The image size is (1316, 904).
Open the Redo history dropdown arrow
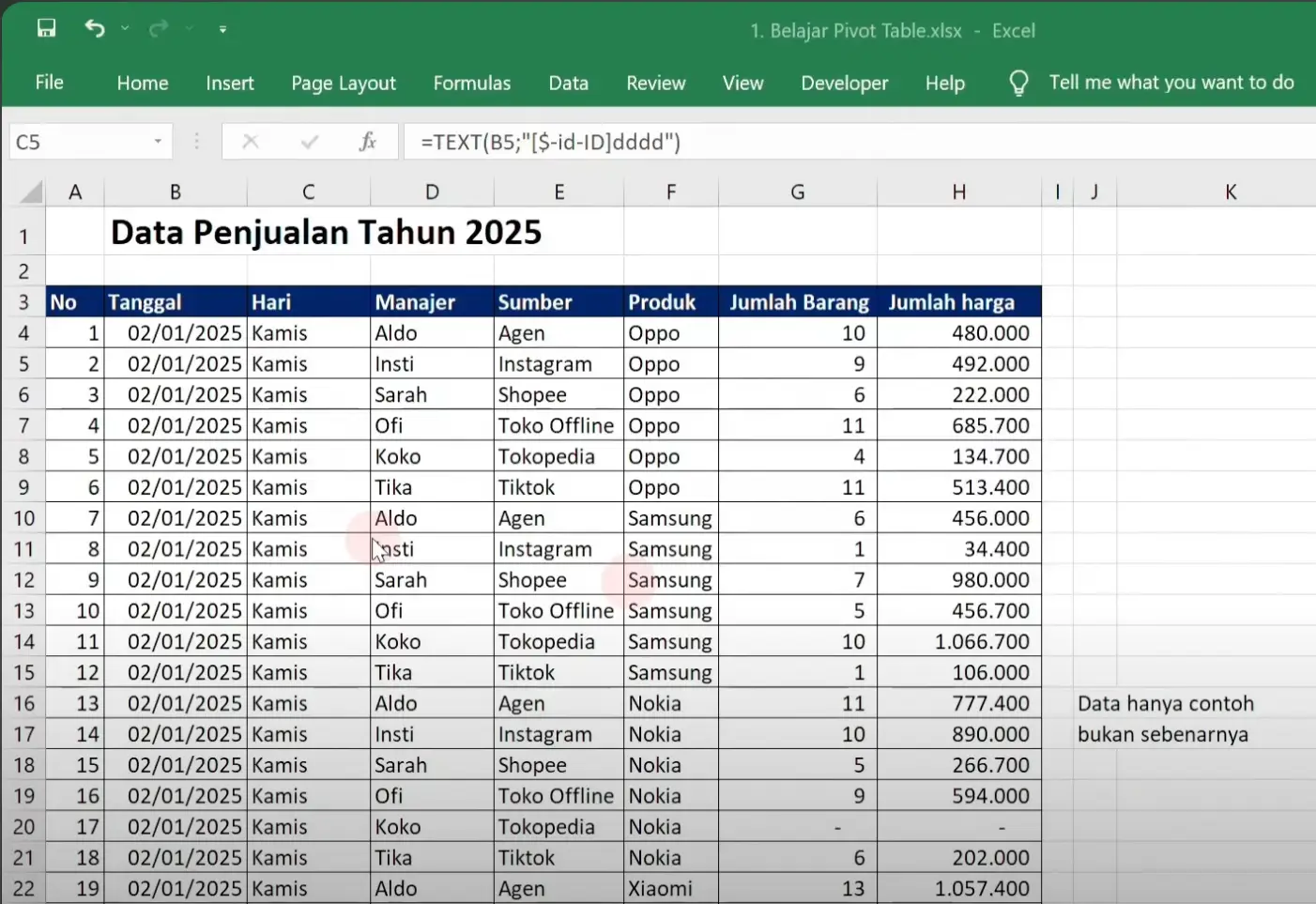(189, 28)
